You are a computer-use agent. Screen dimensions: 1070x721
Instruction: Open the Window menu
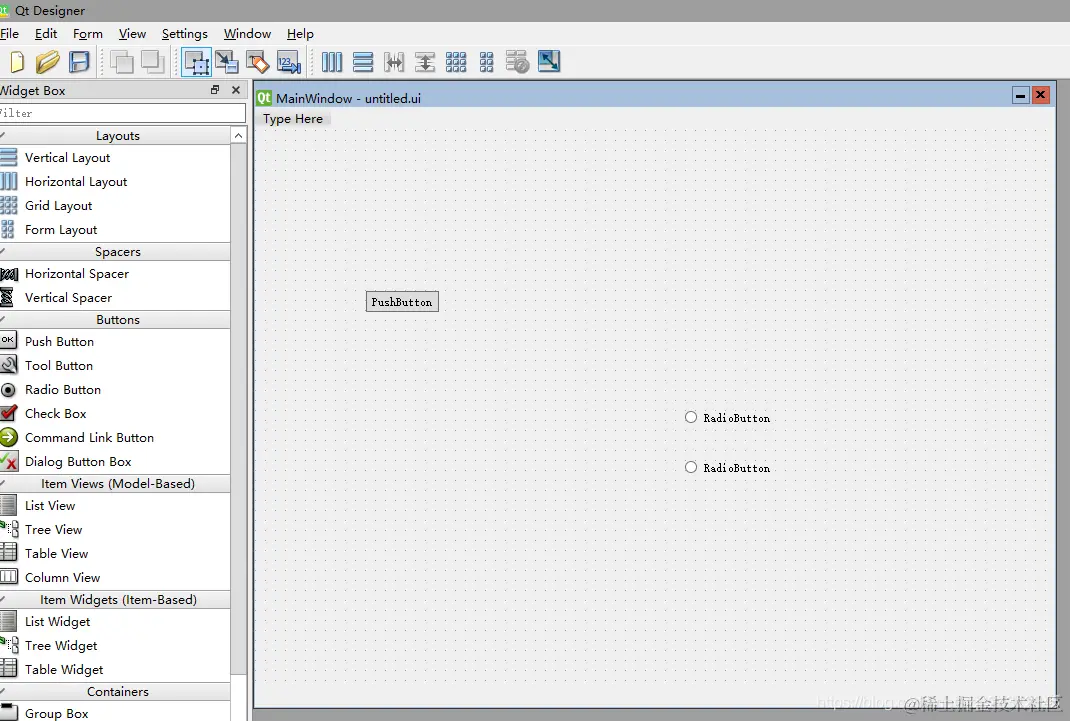click(x=247, y=33)
